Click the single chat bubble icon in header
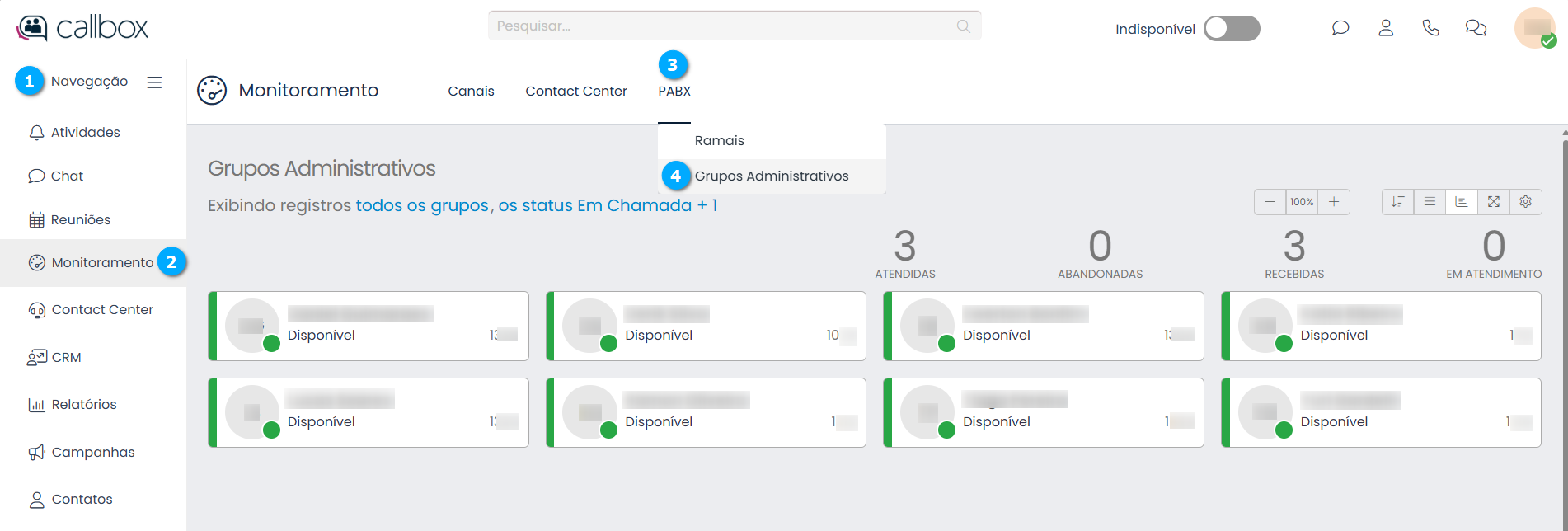Viewport: 1568px width, 531px height. point(1340,28)
